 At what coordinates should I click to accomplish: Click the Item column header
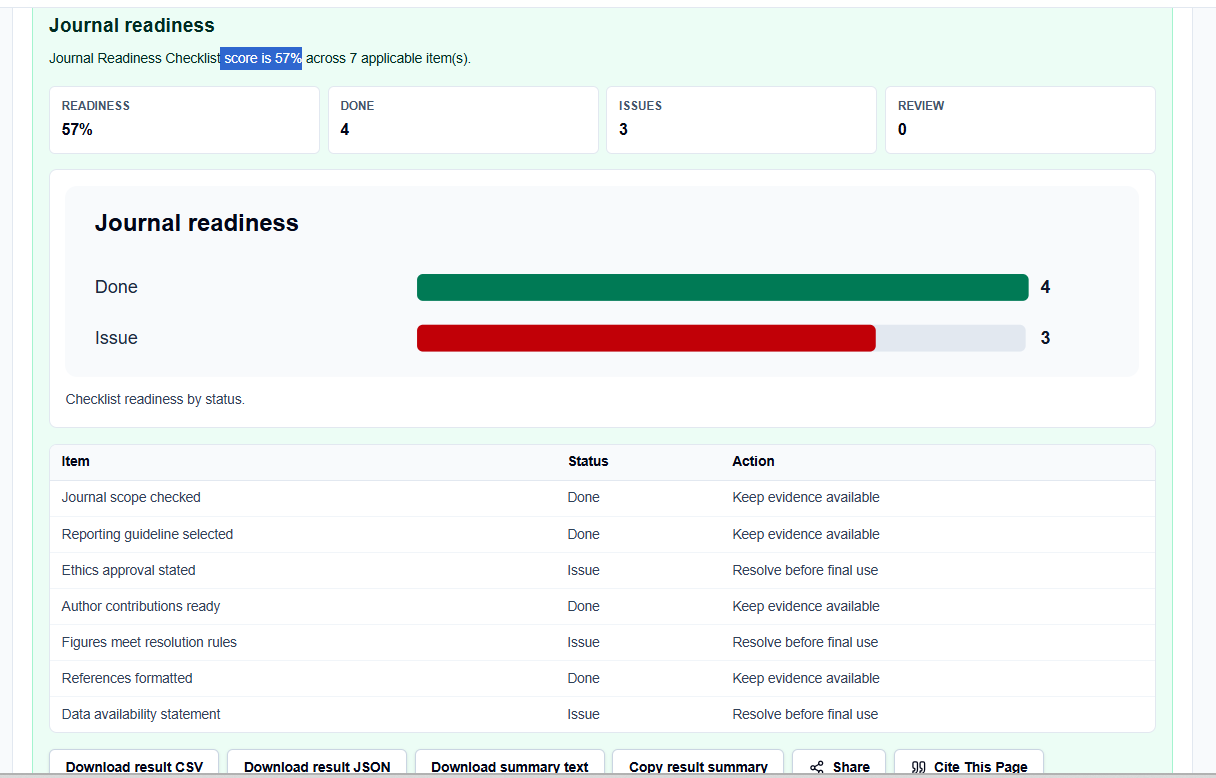coord(76,461)
